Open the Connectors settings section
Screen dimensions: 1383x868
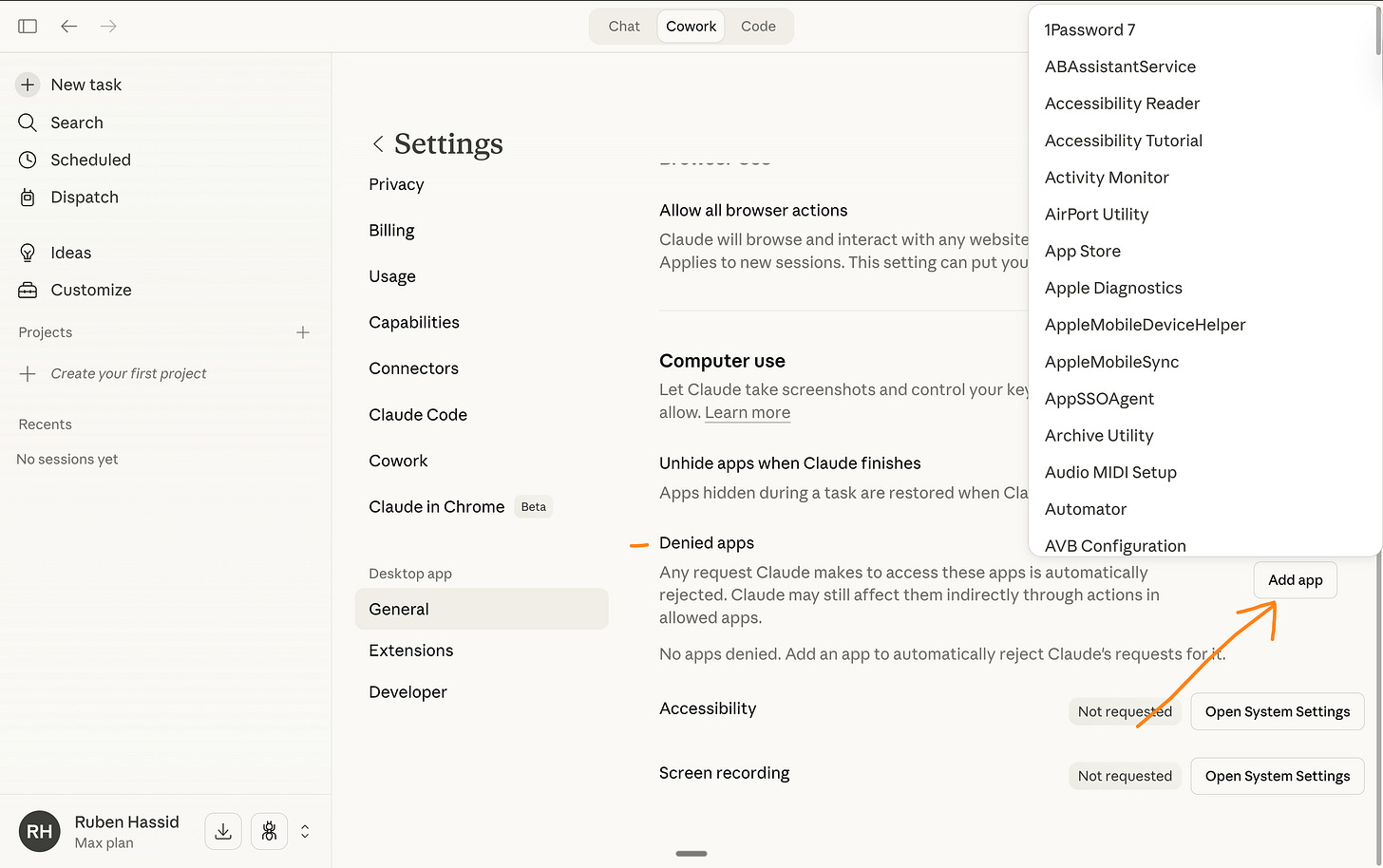coord(413,368)
